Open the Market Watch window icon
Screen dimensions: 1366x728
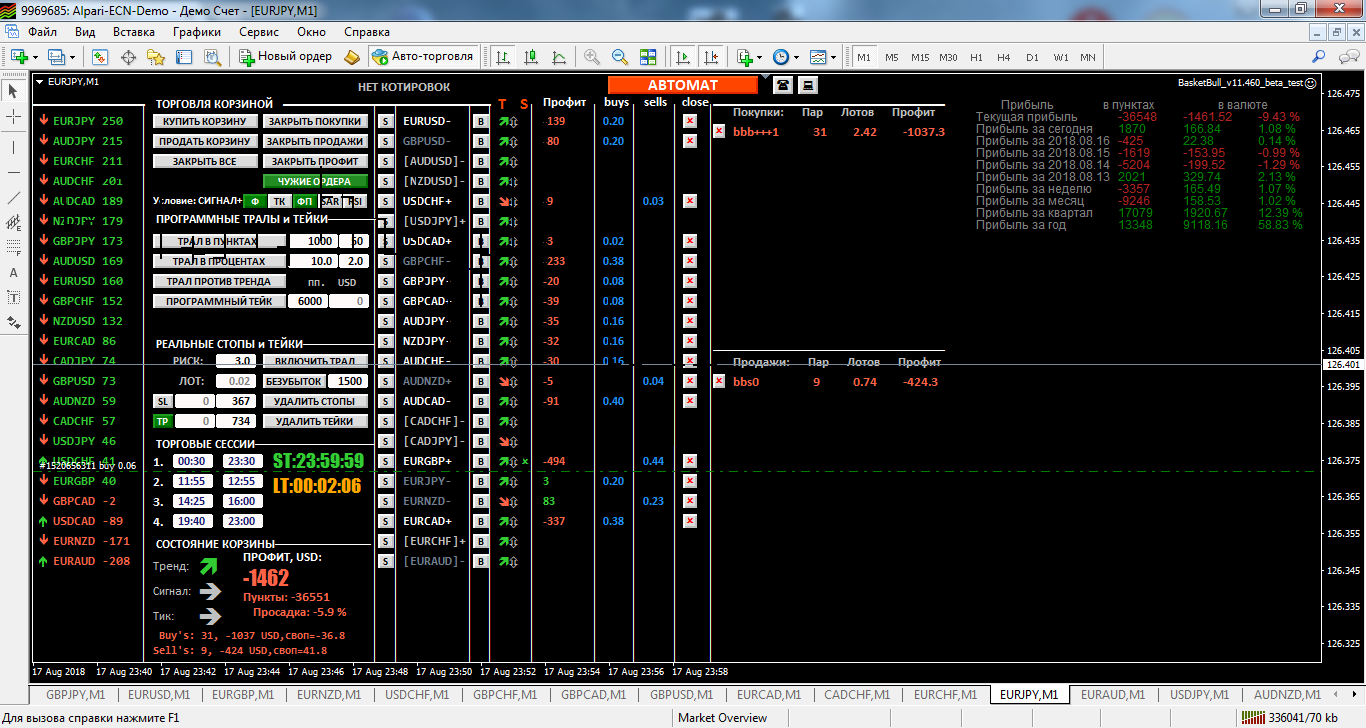[100, 57]
